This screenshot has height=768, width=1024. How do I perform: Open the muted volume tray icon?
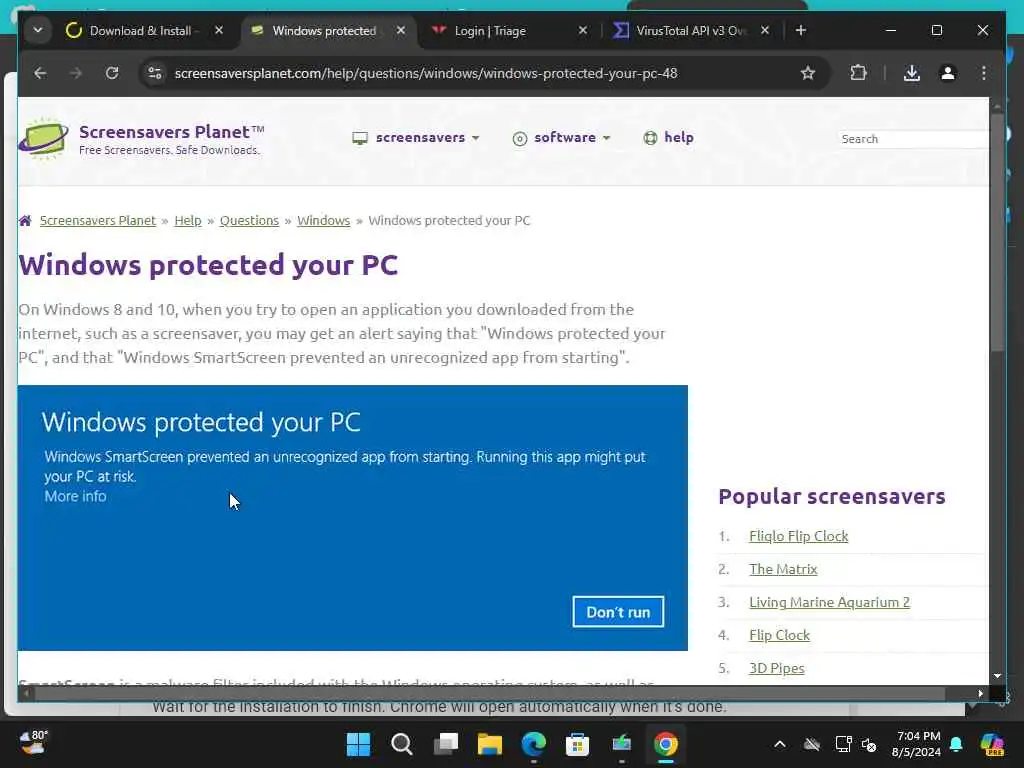[869, 744]
